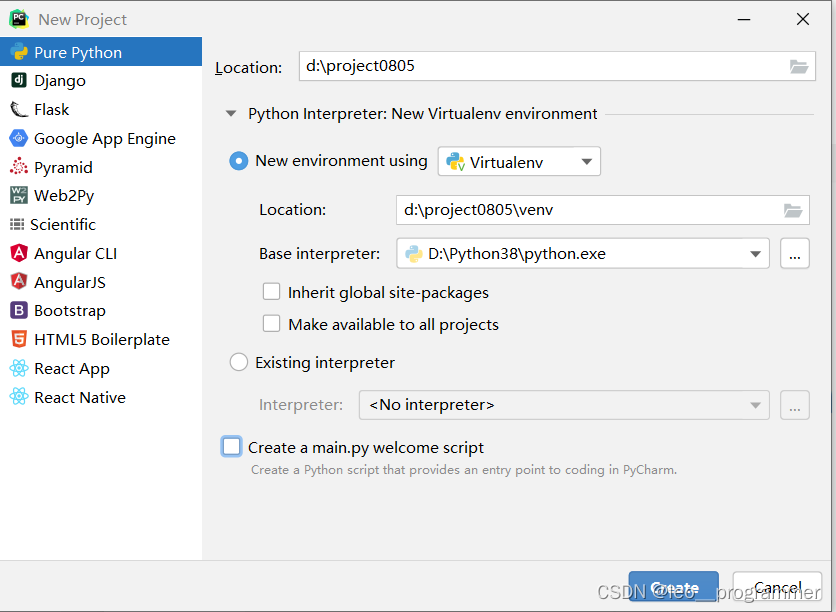Select the Scientific label in project list

pyautogui.click(x=63, y=224)
